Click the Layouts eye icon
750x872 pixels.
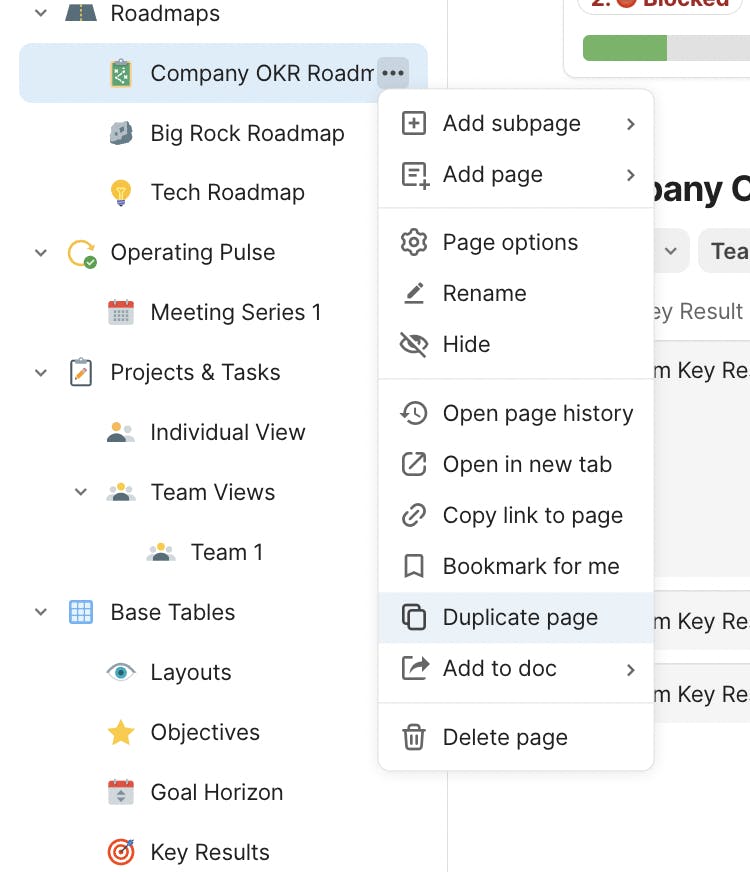tap(121, 673)
